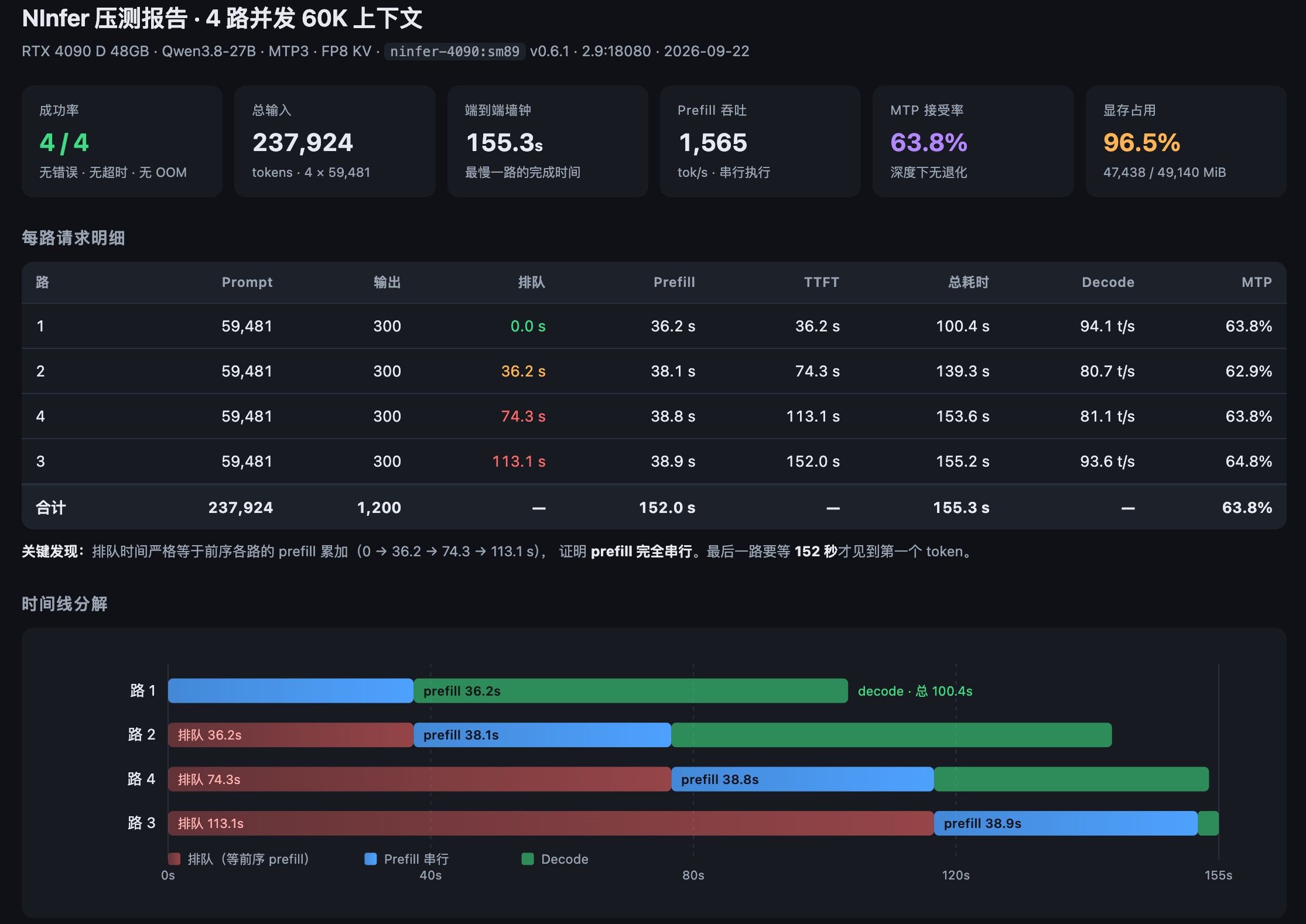The image size is (1306, 924).
Task: Click route 1 blue prefill bar
Action: [290, 691]
